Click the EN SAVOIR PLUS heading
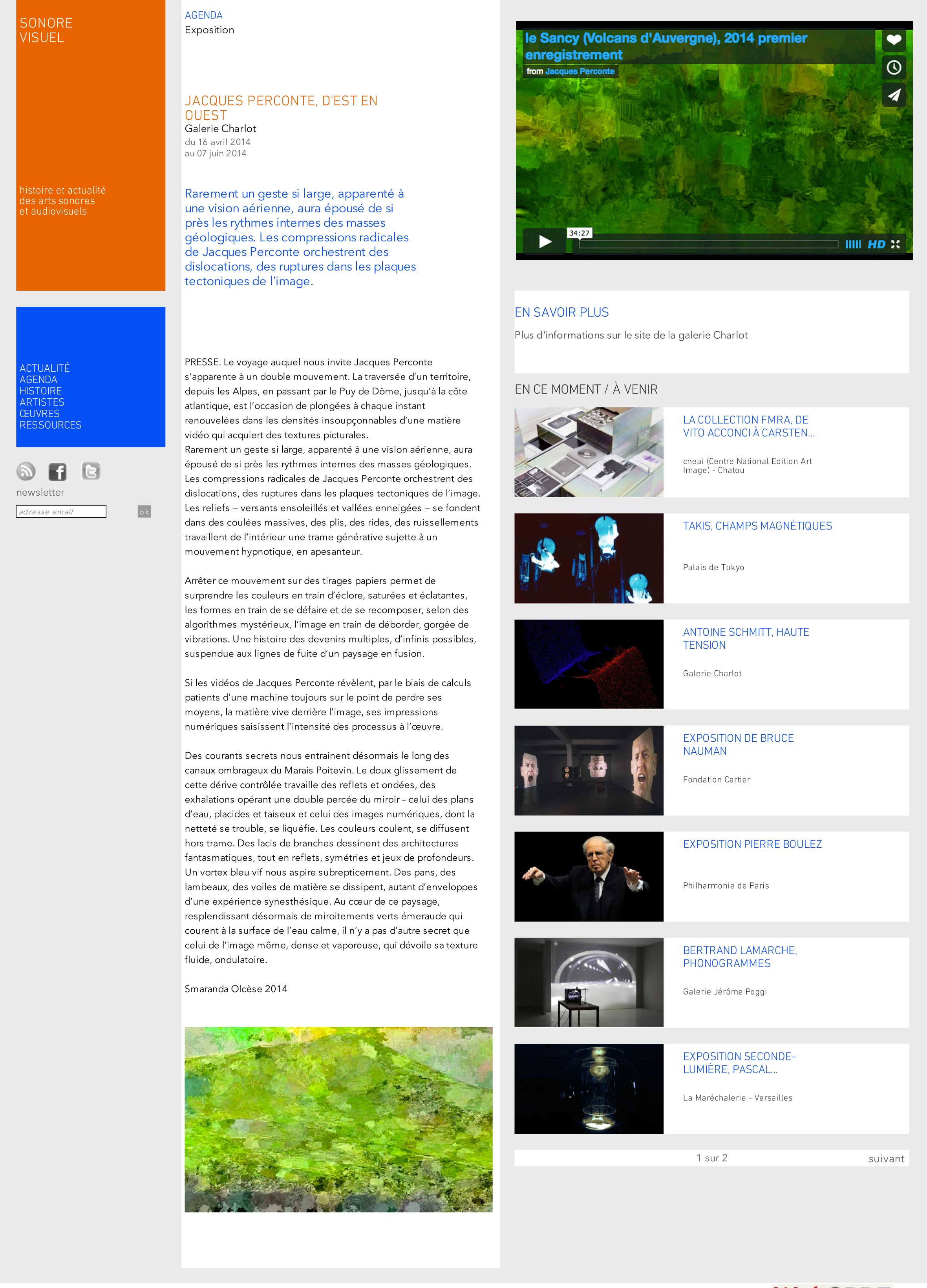 pyautogui.click(x=562, y=312)
